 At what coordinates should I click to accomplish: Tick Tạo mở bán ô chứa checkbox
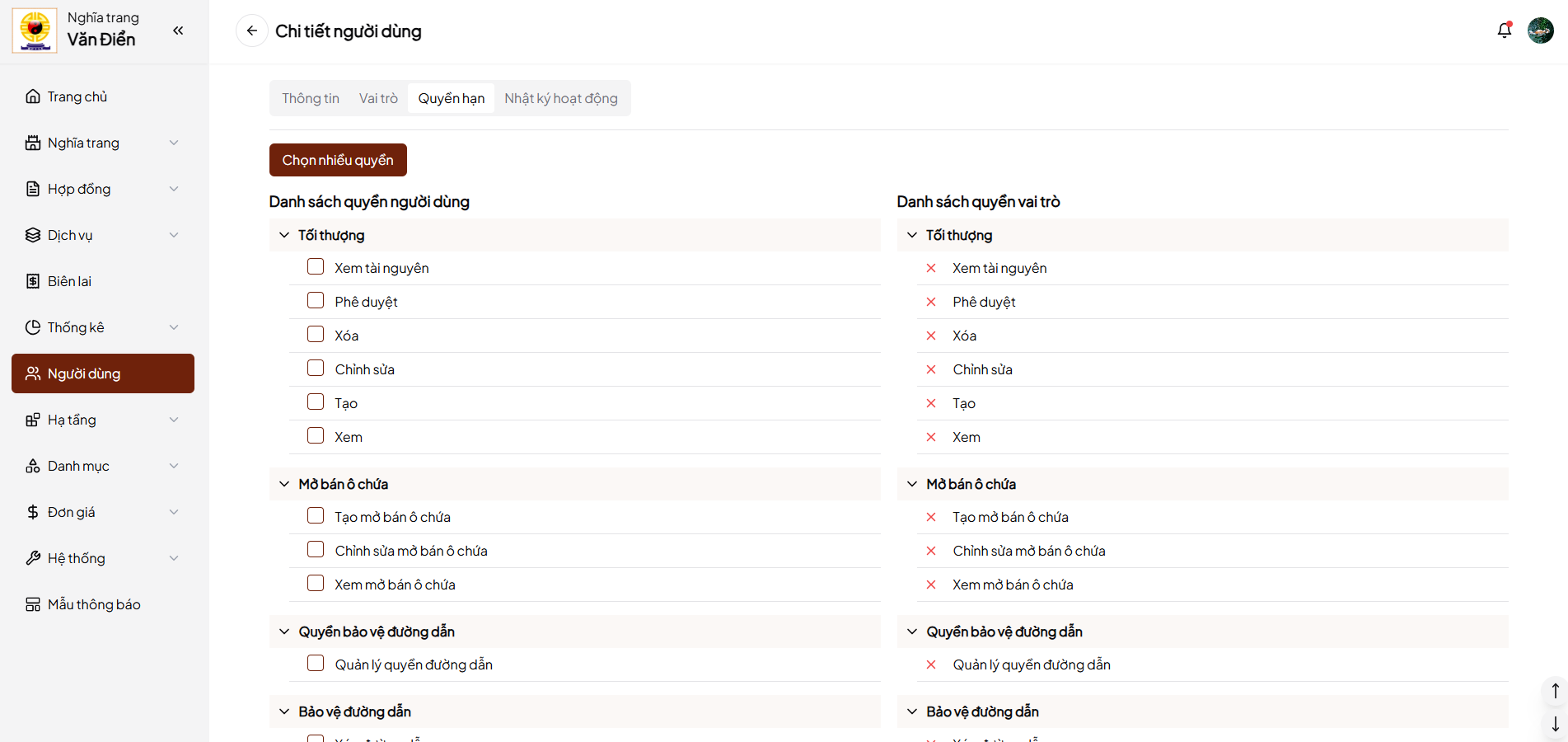point(316,516)
